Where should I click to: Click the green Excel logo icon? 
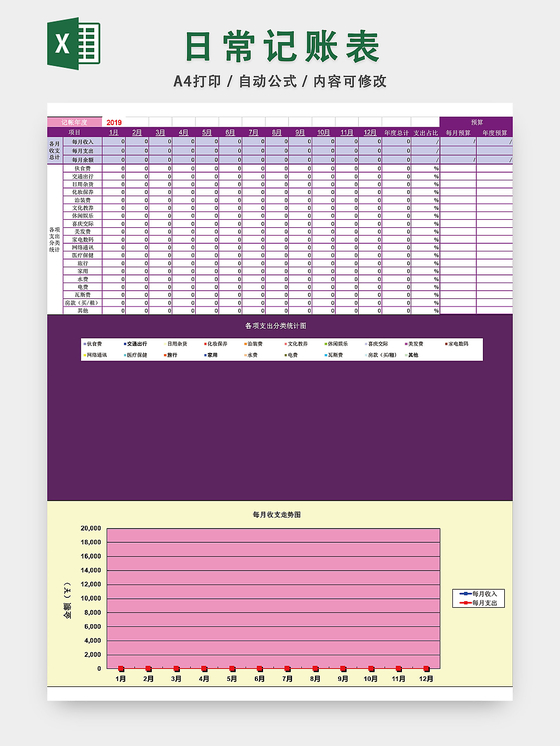[73, 43]
